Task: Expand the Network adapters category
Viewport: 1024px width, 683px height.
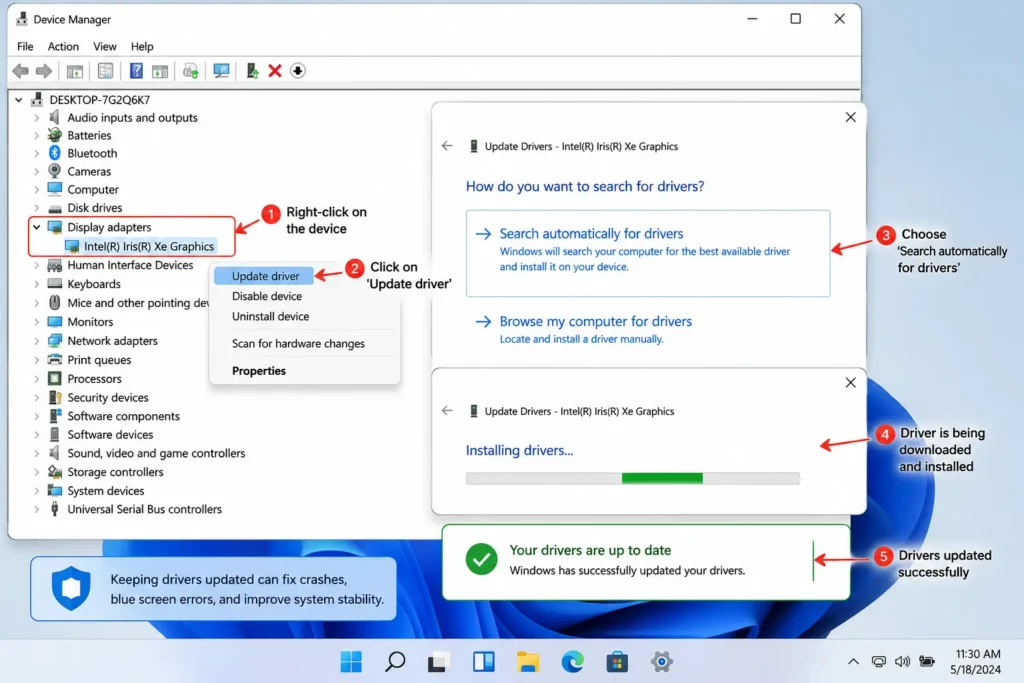Action: pyautogui.click(x=37, y=341)
